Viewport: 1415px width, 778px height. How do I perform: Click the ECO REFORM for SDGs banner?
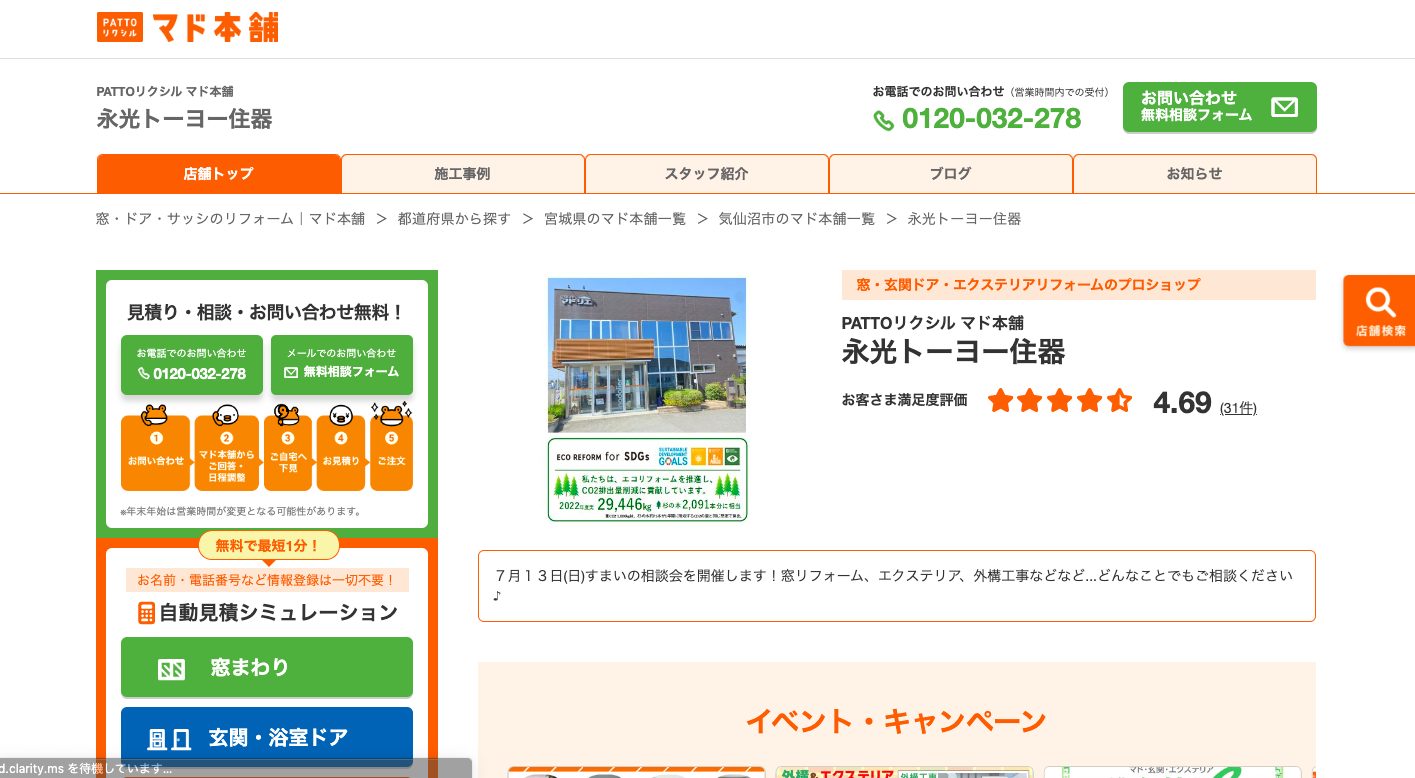click(647, 480)
